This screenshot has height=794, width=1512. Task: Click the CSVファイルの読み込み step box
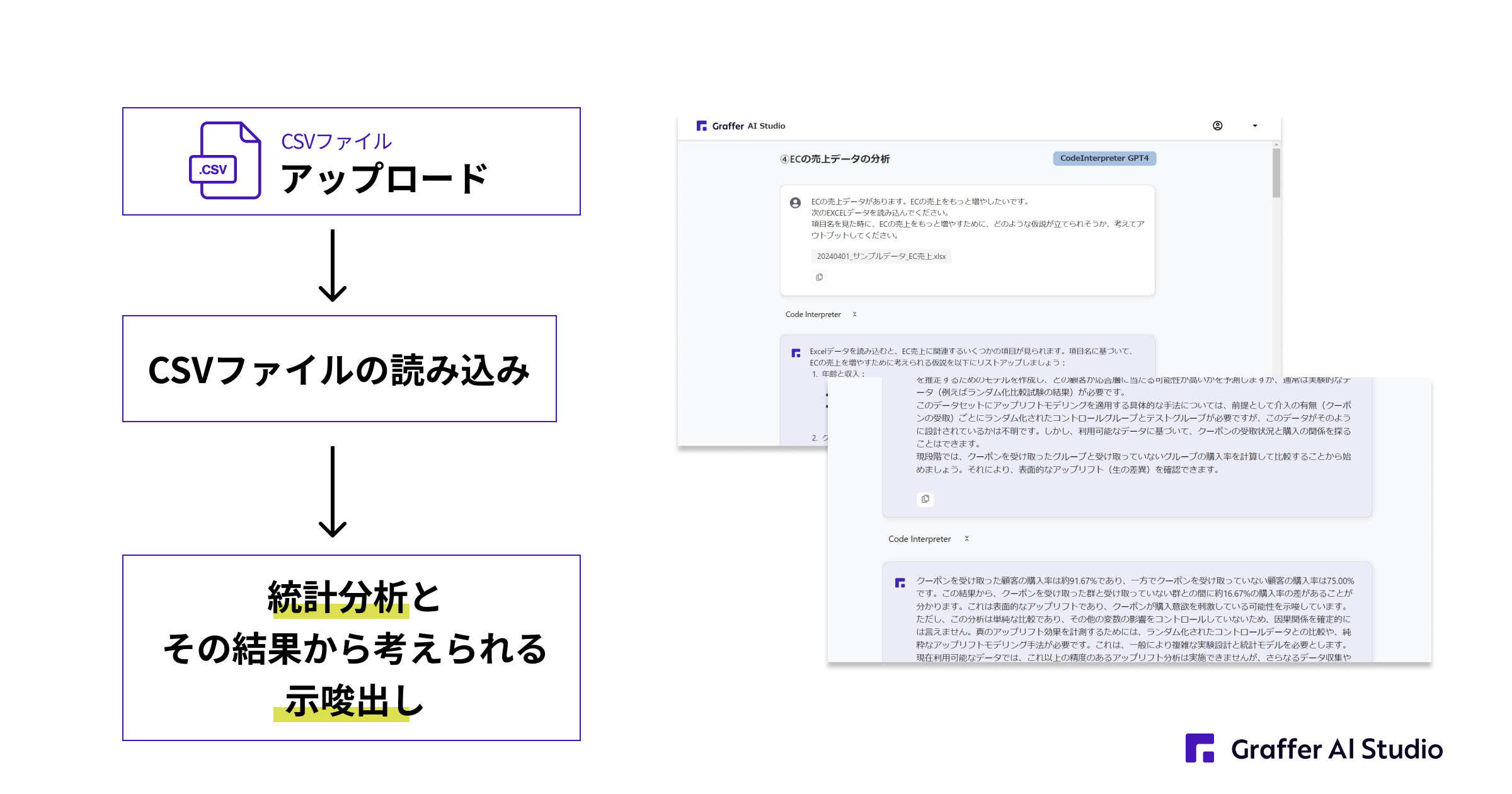pyautogui.click(x=339, y=369)
